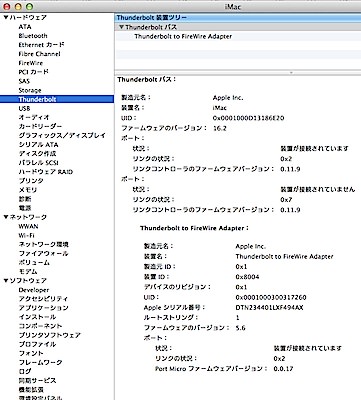Select フォント in the software list
361x400 pixels.
pos(31,353)
